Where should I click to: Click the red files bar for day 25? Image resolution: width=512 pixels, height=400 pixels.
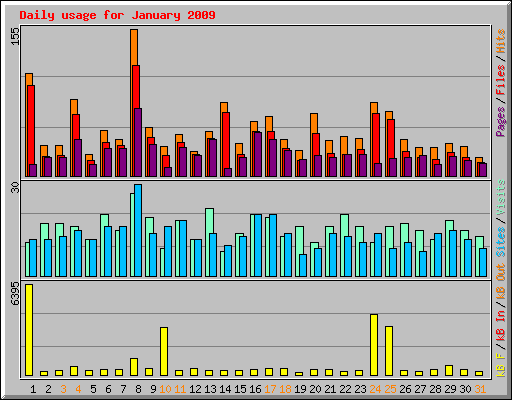coord(391,139)
